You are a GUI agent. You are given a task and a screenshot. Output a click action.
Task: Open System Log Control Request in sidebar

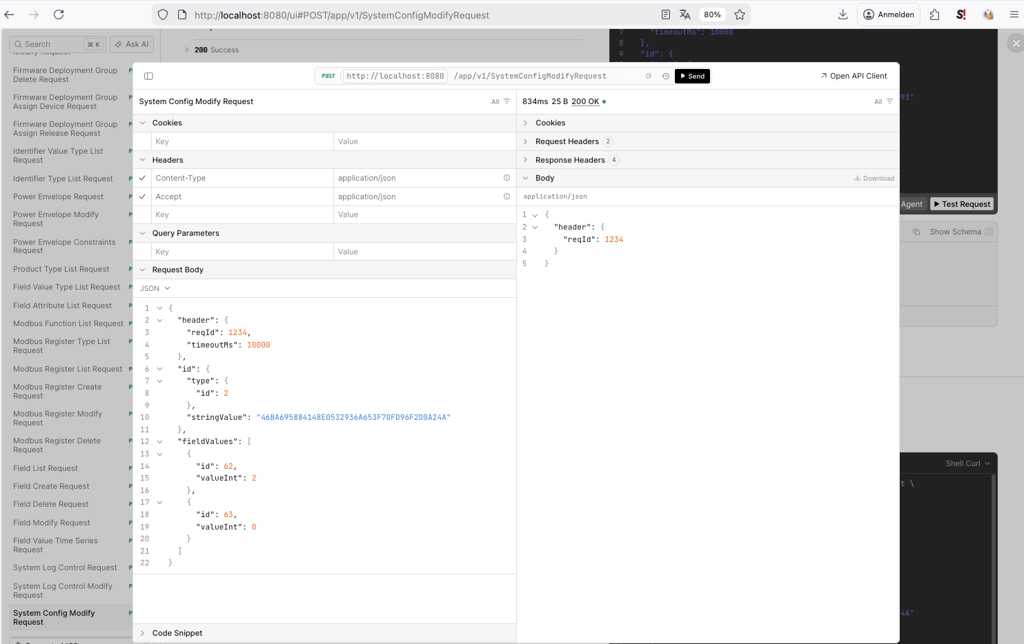point(65,568)
